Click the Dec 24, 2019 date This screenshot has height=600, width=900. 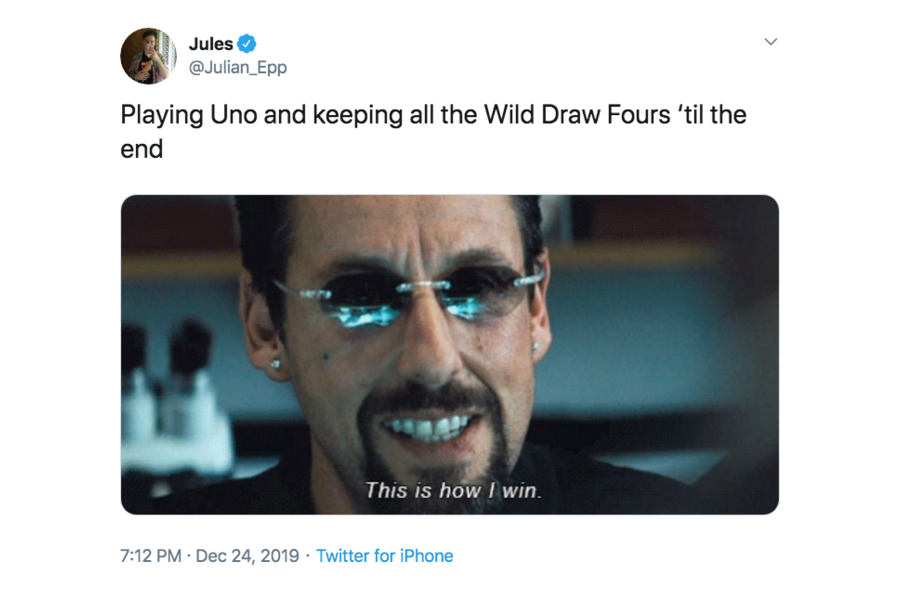click(x=247, y=556)
